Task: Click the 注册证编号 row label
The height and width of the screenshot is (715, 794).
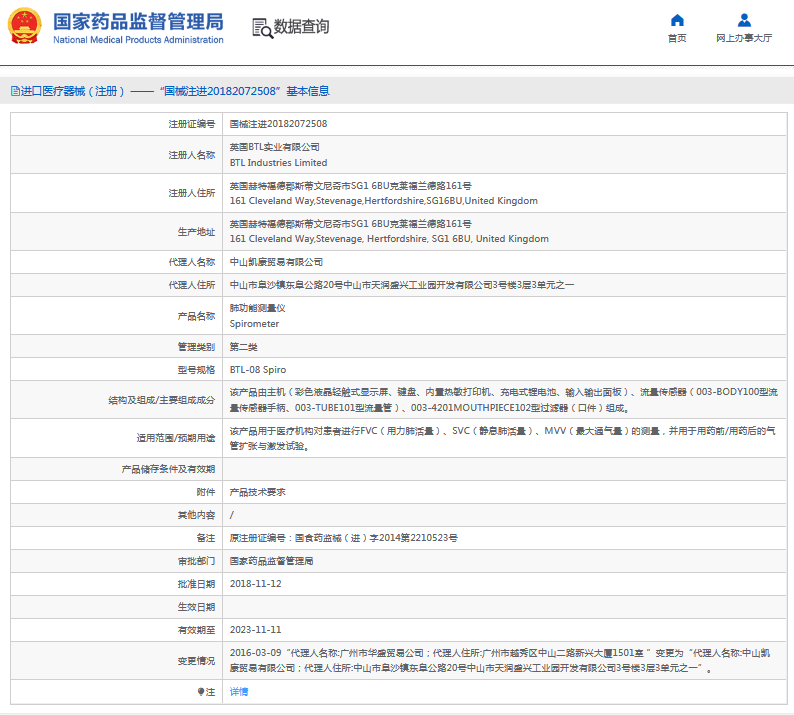Action: coord(191,124)
